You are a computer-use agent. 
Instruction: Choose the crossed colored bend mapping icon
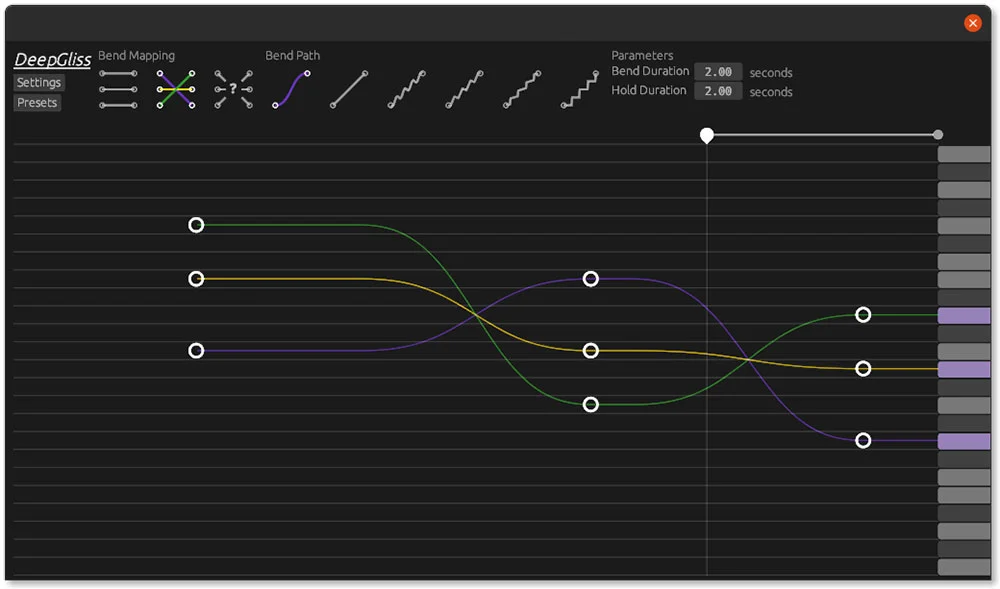[x=176, y=89]
